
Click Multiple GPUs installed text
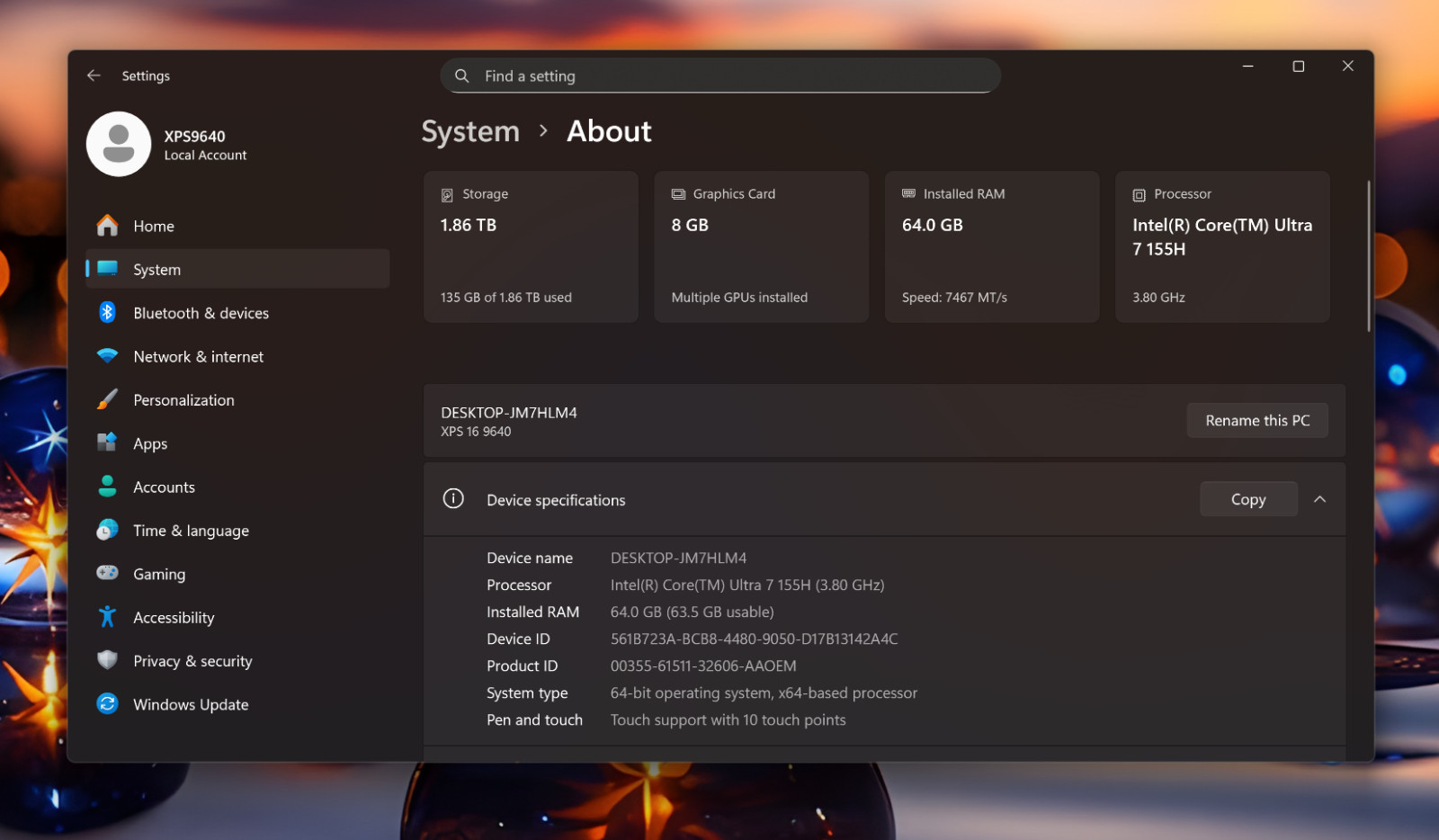click(x=739, y=297)
